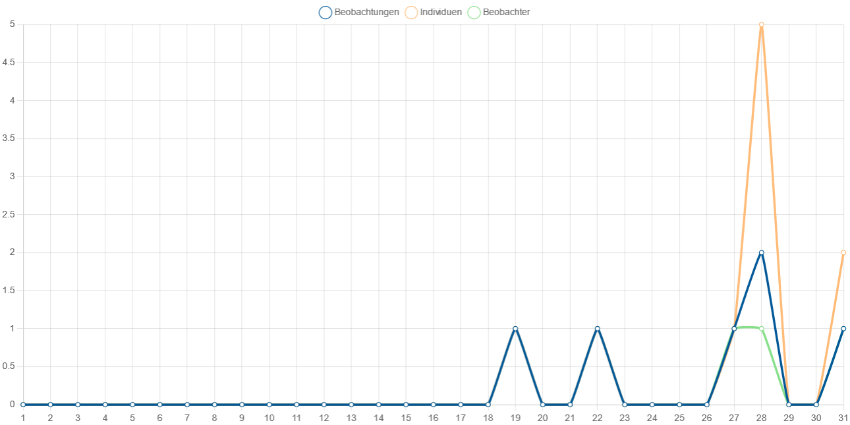Select the Beobachtungen point at value 2 on day 28
This screenshot has width=850, height=425.
coord(762,253)
